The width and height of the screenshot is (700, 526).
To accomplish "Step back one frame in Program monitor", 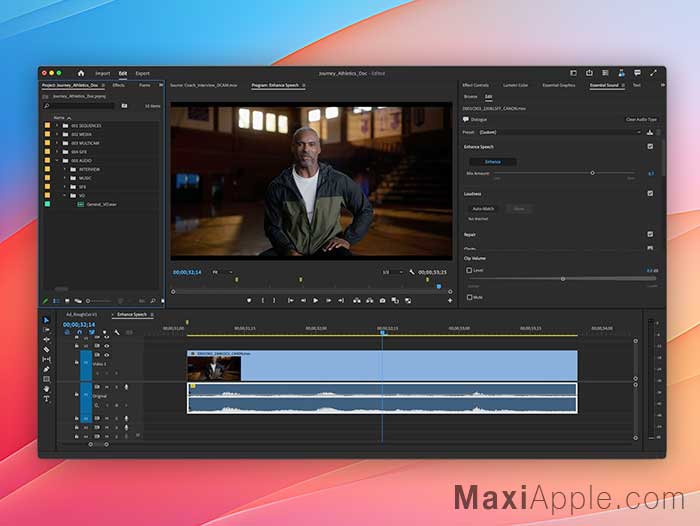I will tap(303, 301).
